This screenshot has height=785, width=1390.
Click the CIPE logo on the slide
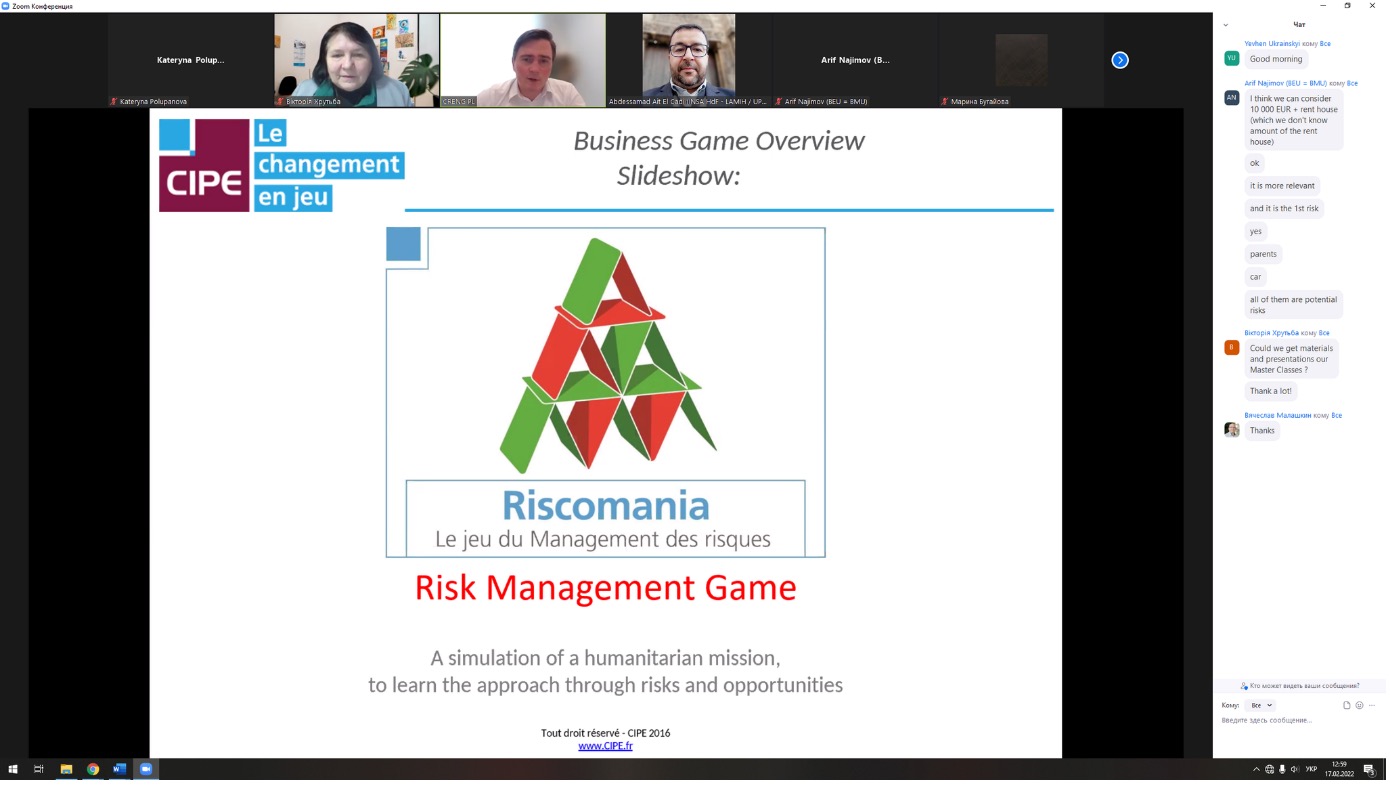click(282, 165)
